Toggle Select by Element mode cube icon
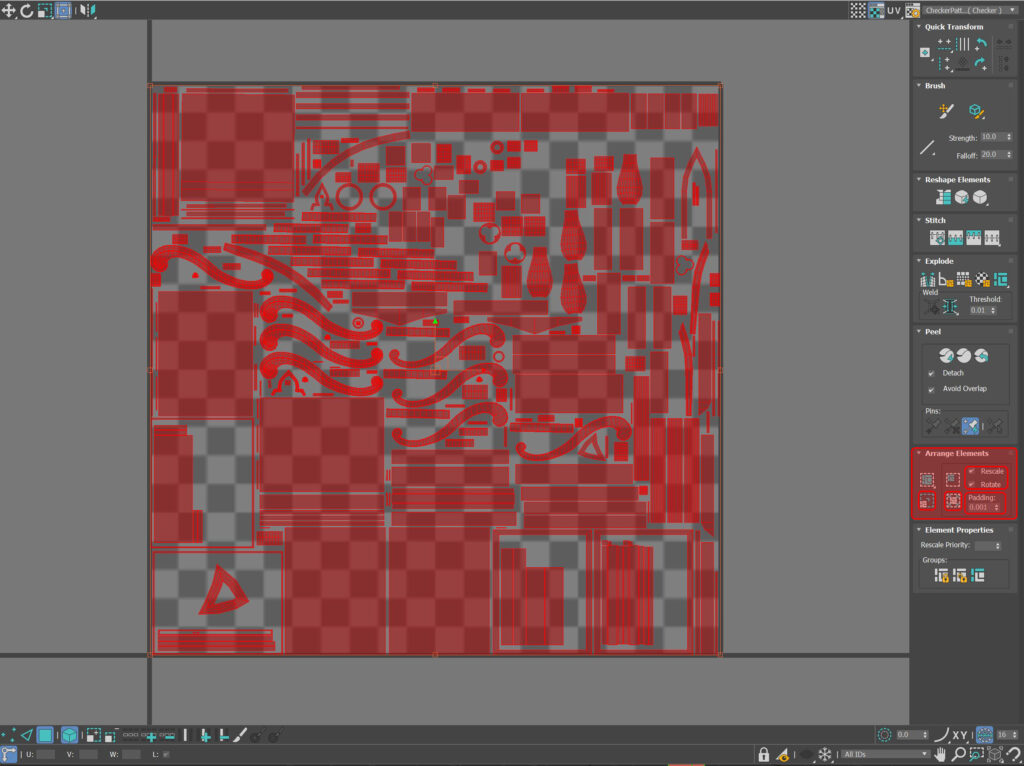Viewport: 1024px width, 766px height. tap(69, 735)
